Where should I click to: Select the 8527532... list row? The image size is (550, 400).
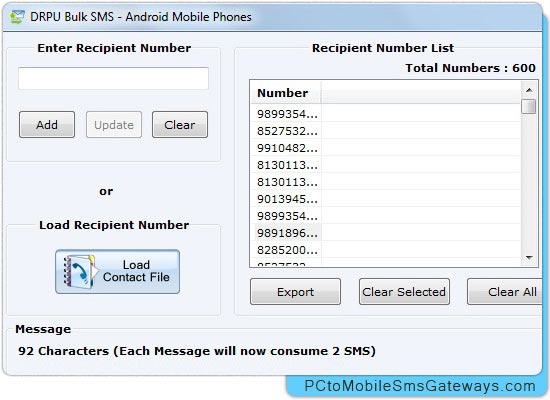(x=386, y=131)
